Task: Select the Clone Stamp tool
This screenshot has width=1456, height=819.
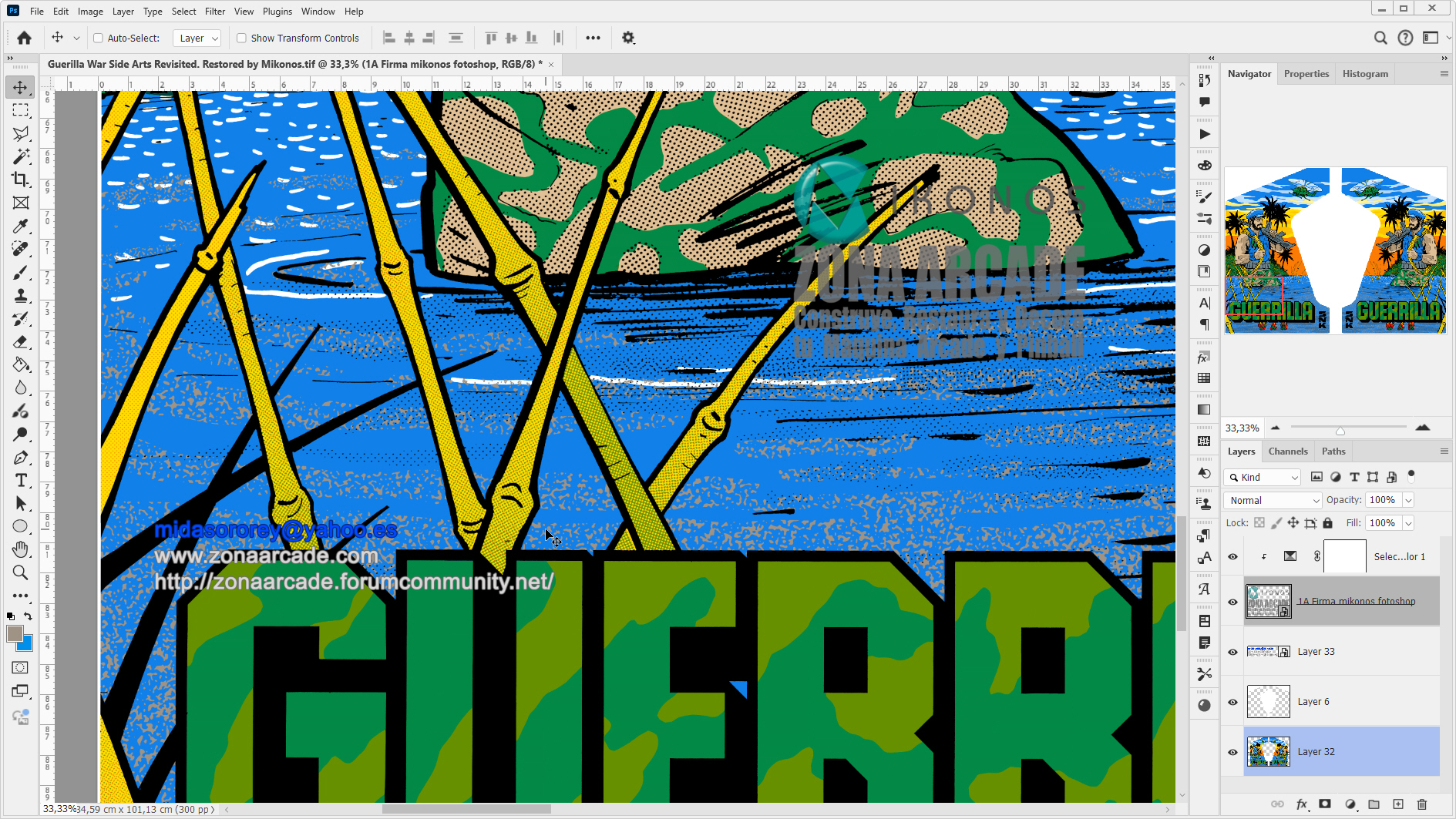Action: [x=21, y=295]
